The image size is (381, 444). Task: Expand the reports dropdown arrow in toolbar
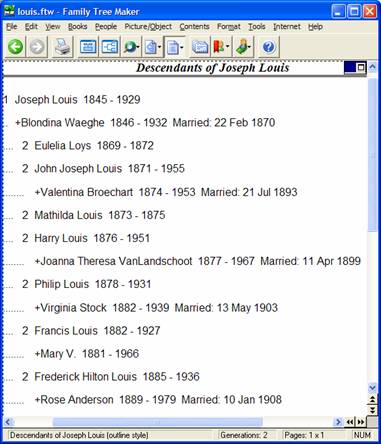tap(182, 47)
